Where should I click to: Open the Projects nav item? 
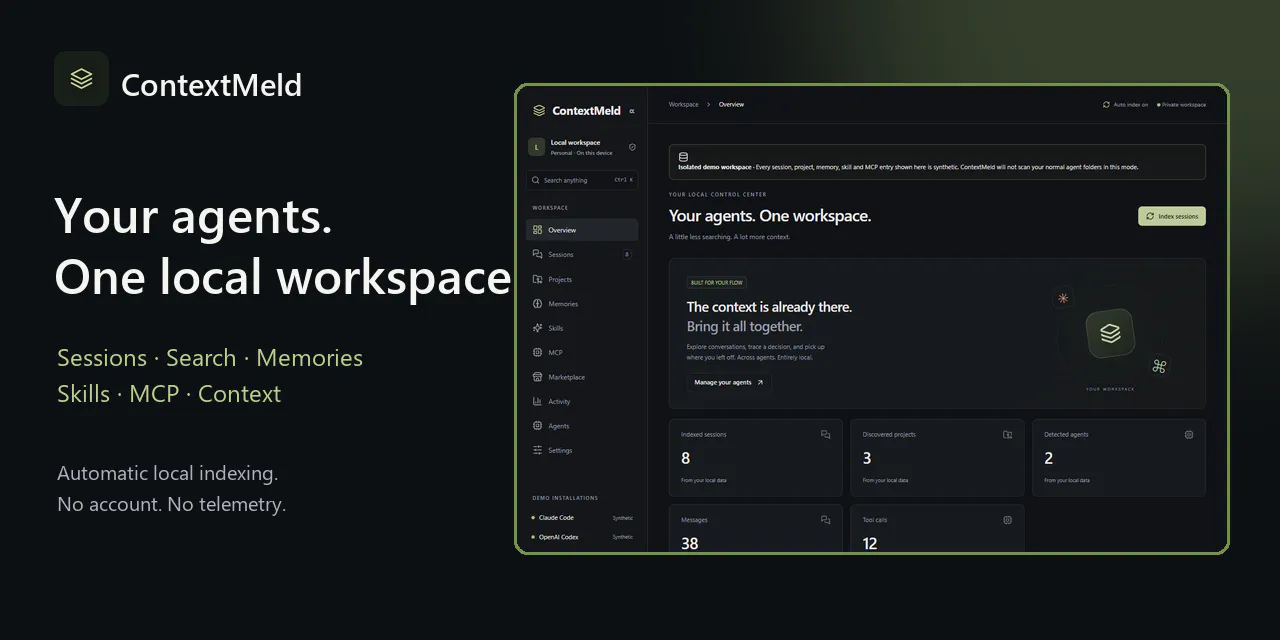click(x=582, y=279)
